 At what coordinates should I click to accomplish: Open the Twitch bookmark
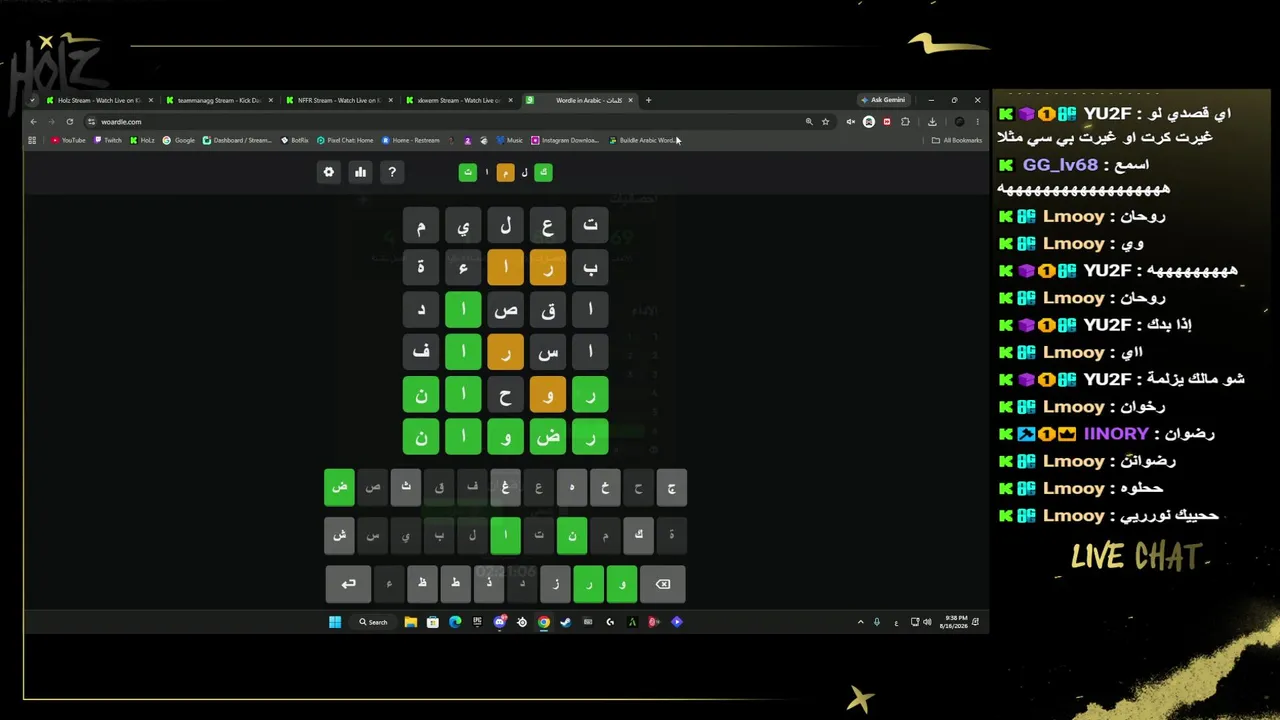coord(108,140)
